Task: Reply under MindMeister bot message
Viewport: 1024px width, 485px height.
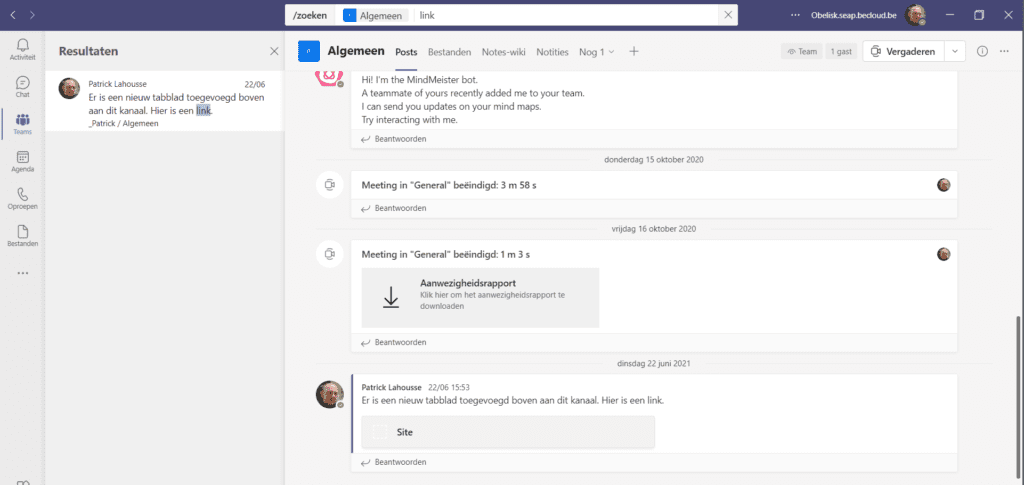Action: click(x=394, y=139)
